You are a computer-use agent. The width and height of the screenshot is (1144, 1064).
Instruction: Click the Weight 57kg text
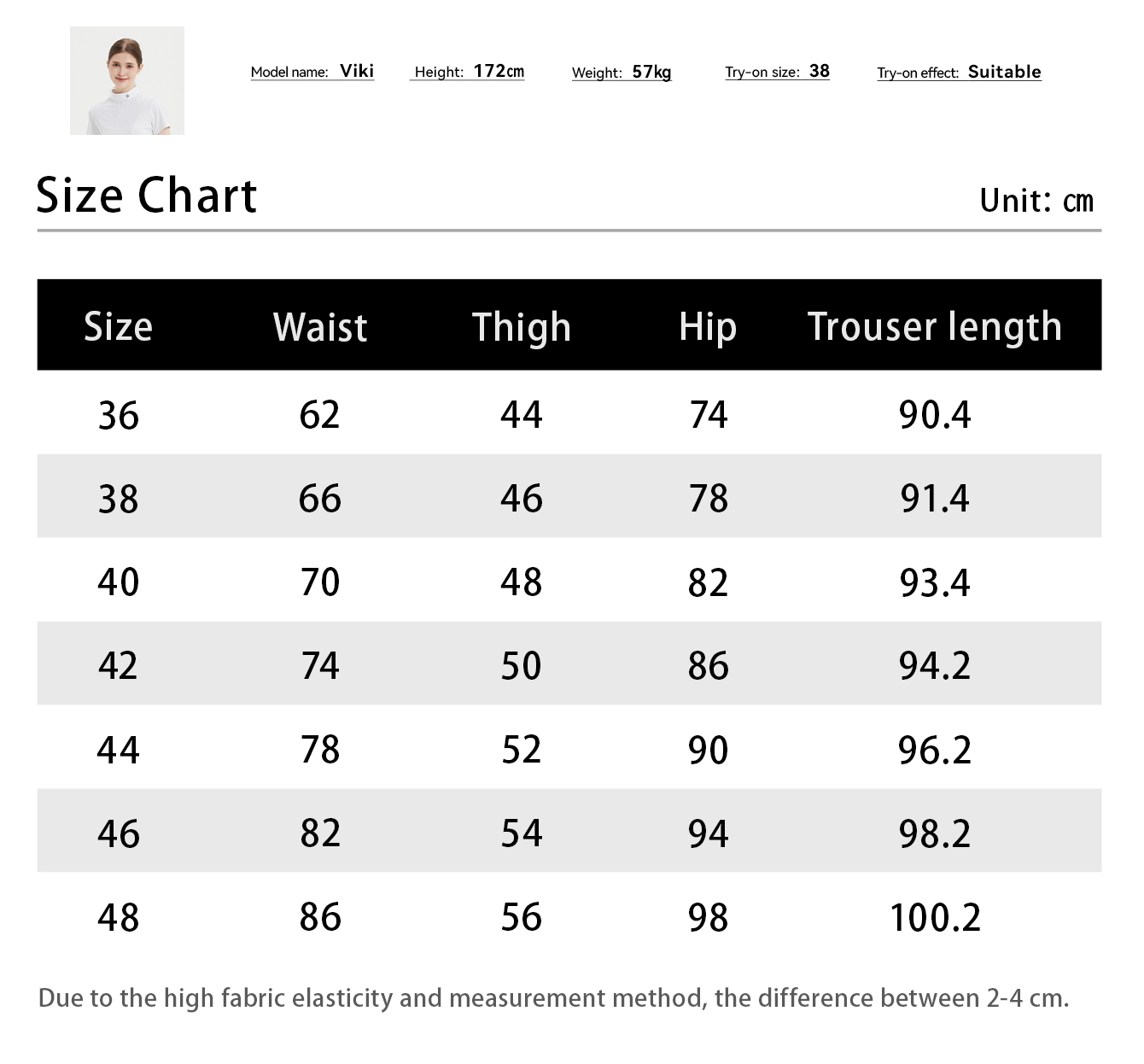[622, 73]
